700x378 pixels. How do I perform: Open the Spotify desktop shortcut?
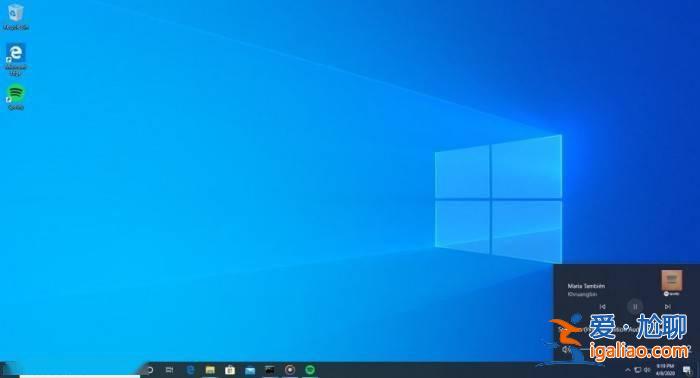click(16, 96)
